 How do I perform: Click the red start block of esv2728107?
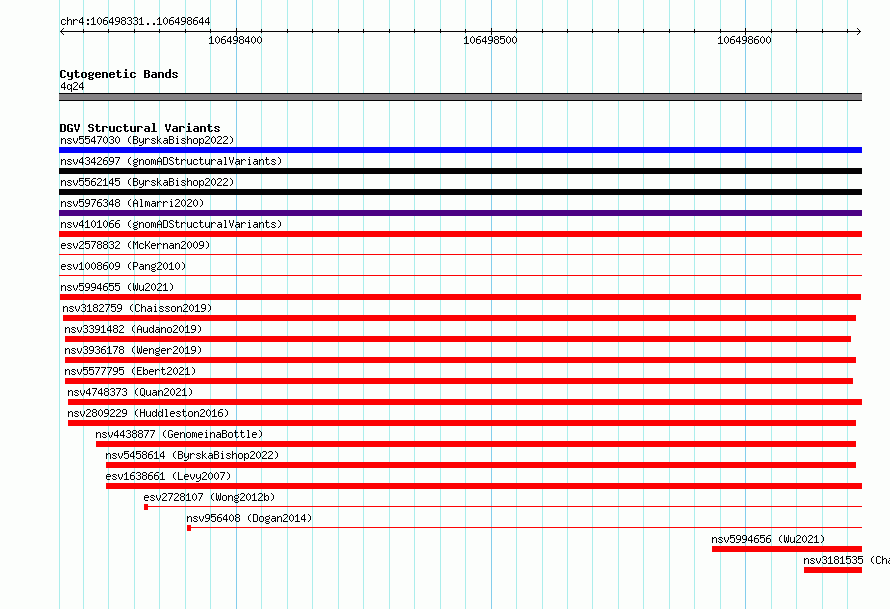pyautogui.click(x=146, y=507)
